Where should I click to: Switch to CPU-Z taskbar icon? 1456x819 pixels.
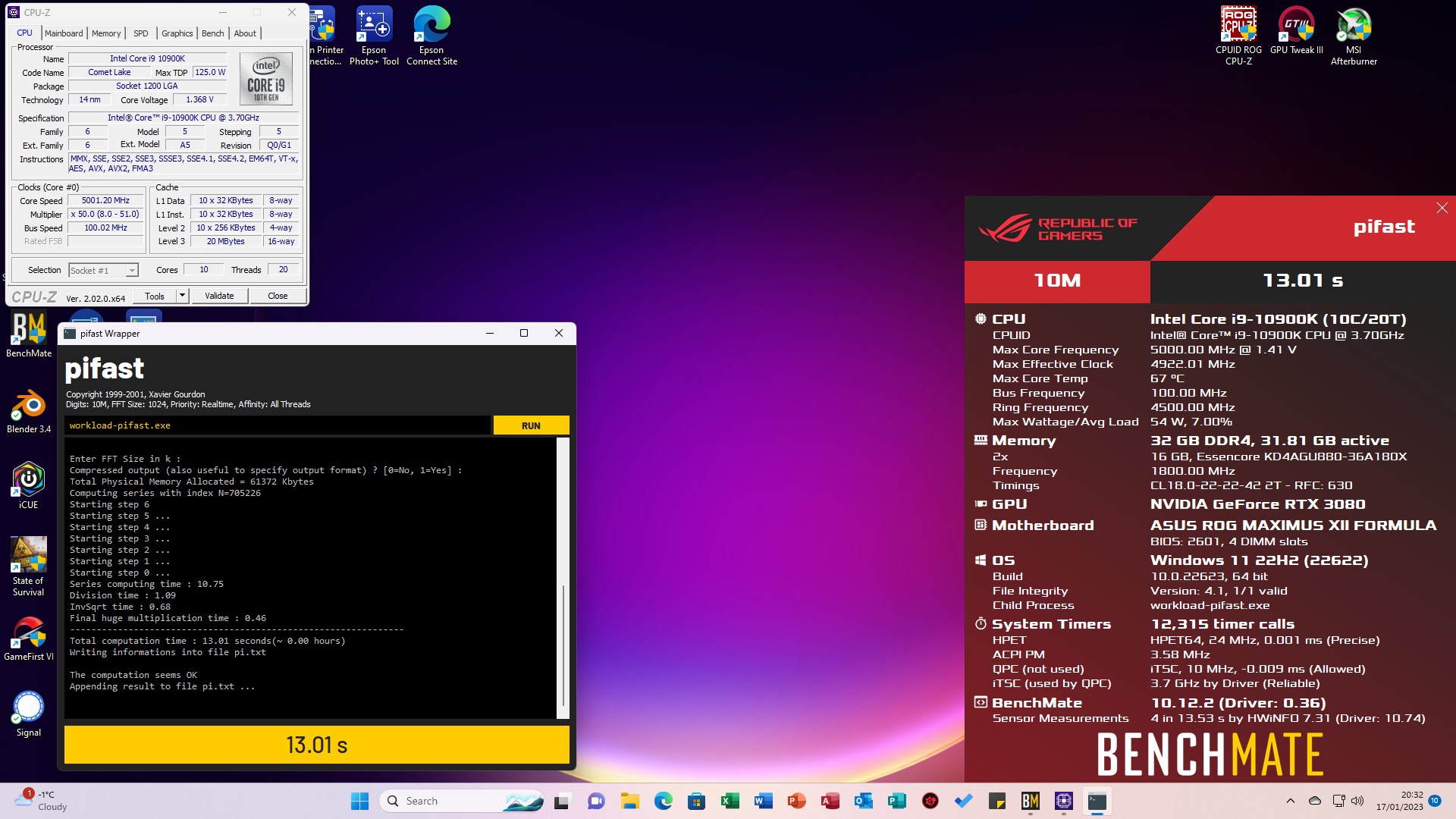pyautogui.click(x=1063, y=801)
